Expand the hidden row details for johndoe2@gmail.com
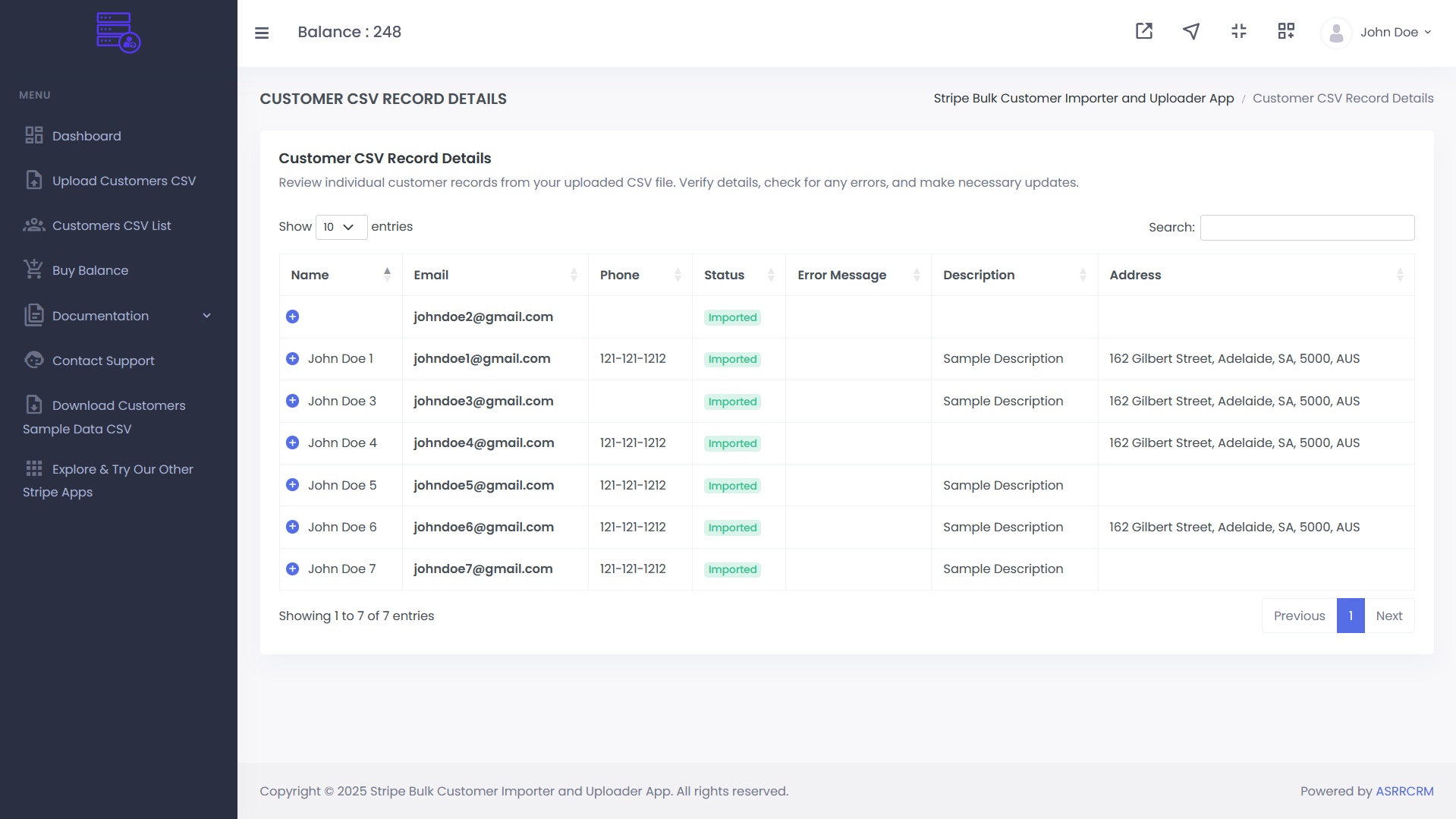The width and height of the screenshot is (1456, 819). coord(293,317)
